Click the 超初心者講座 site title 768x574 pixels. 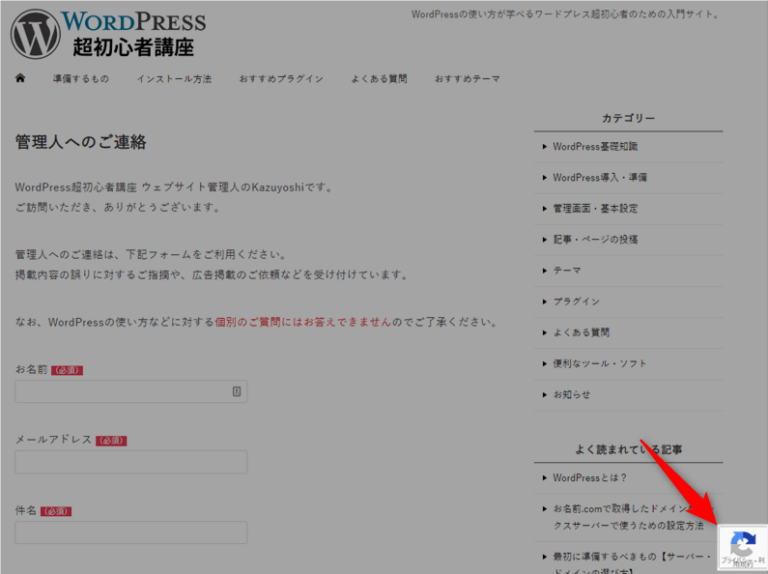pos(133,46)
